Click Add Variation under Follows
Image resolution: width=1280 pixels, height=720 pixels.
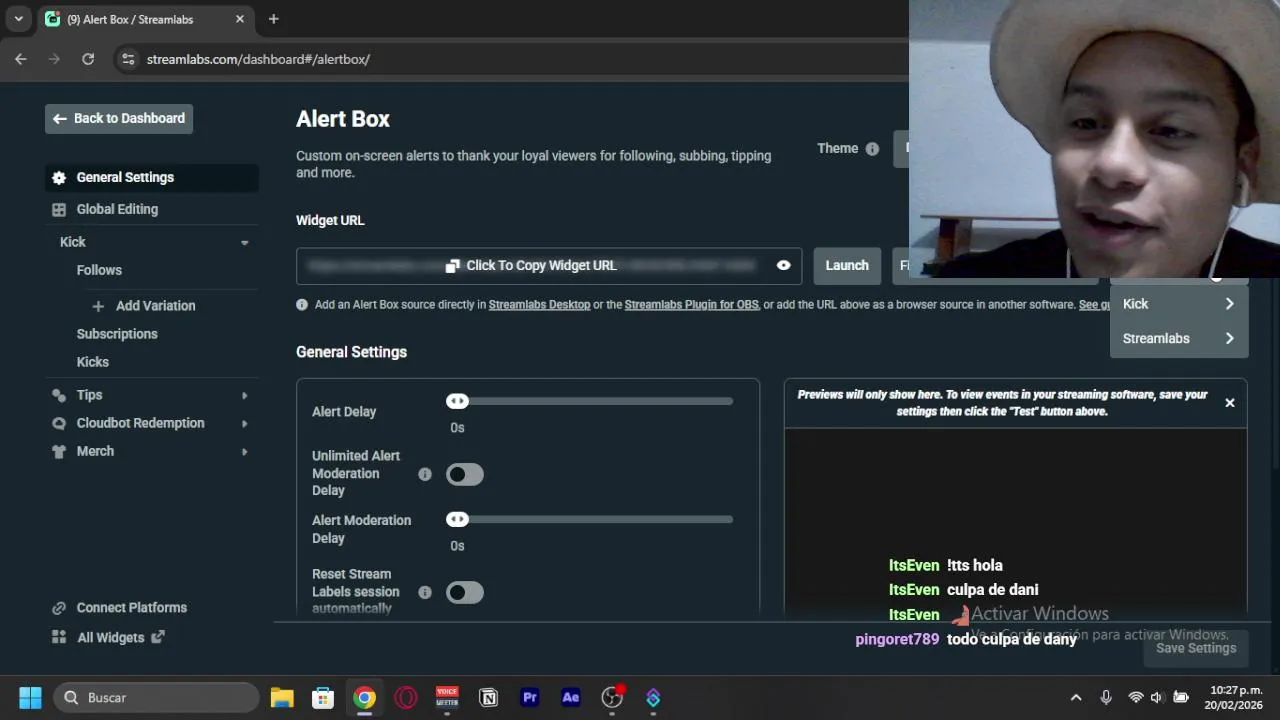pos(155,306)
